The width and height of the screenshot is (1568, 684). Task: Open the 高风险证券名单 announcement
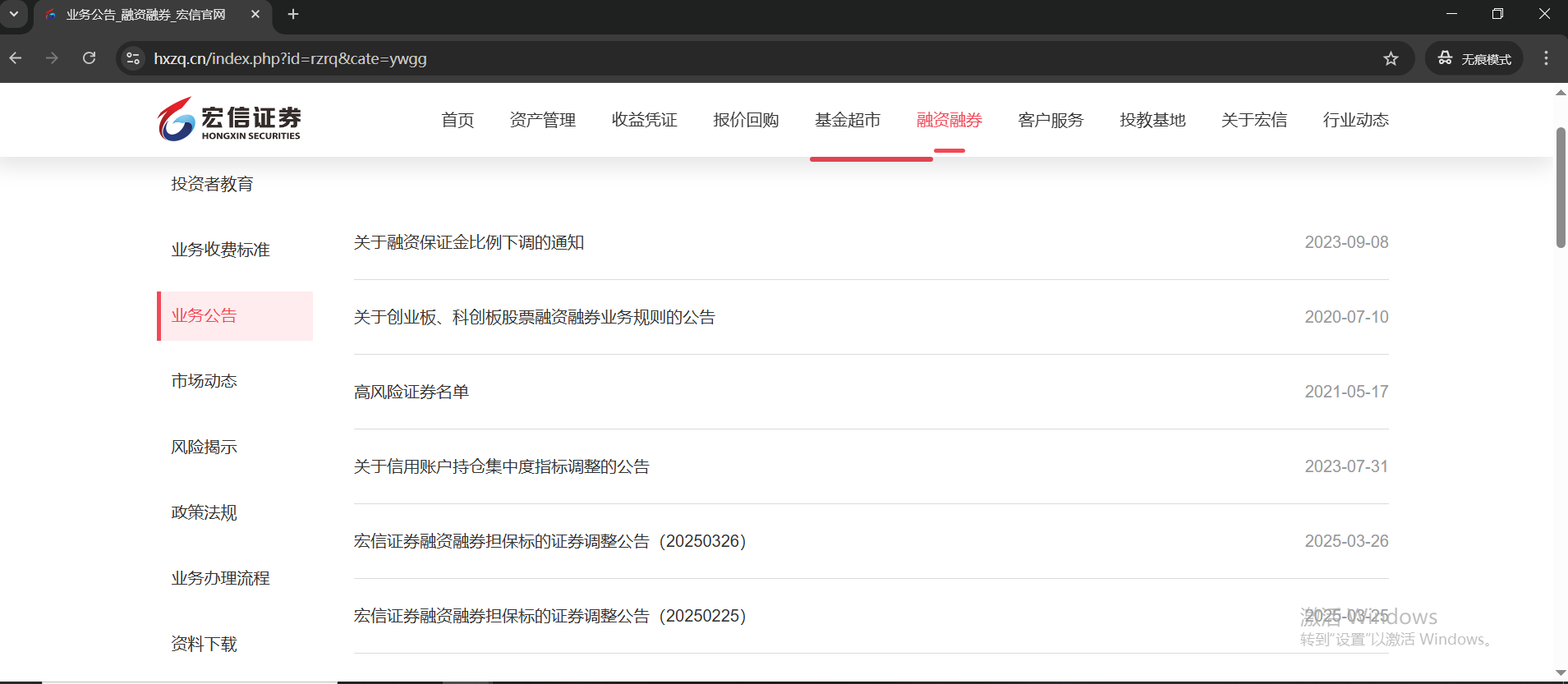(x=412, y=392)
